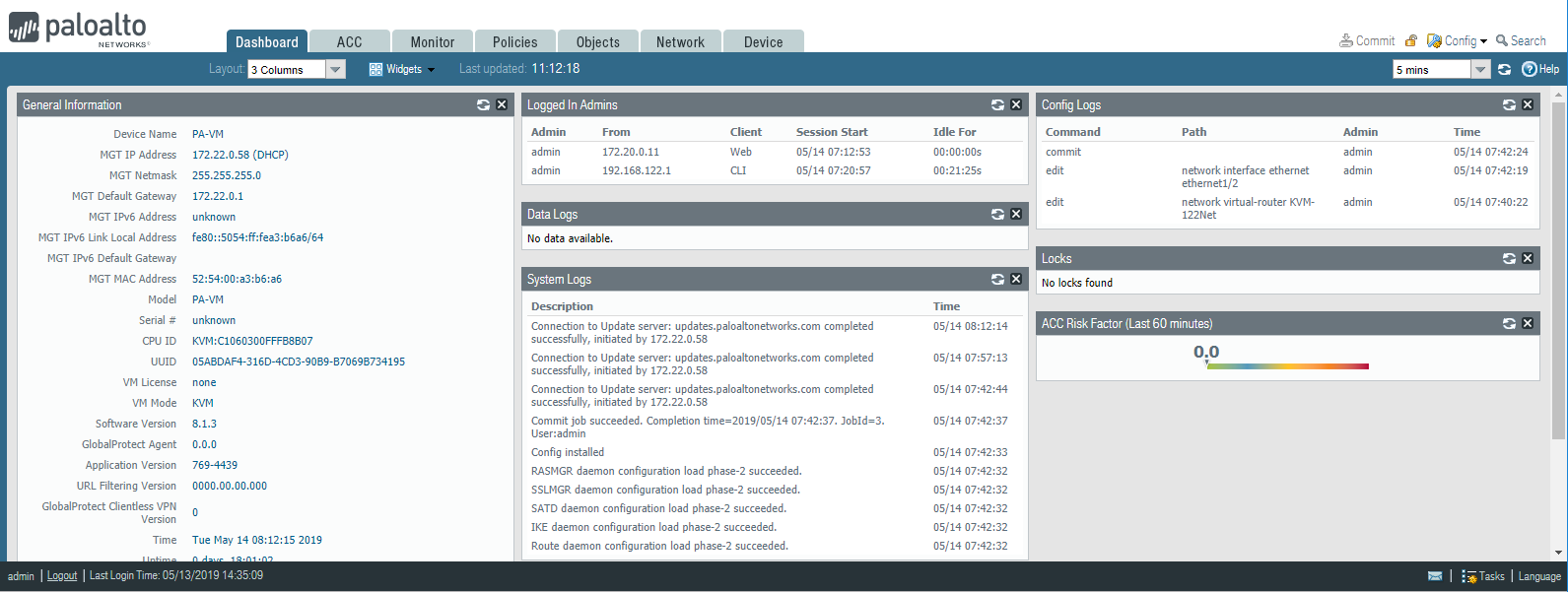The height and width of the screenshot is (592, 1568).
Task: Go to the Network tab
Action: click(681, 41)
